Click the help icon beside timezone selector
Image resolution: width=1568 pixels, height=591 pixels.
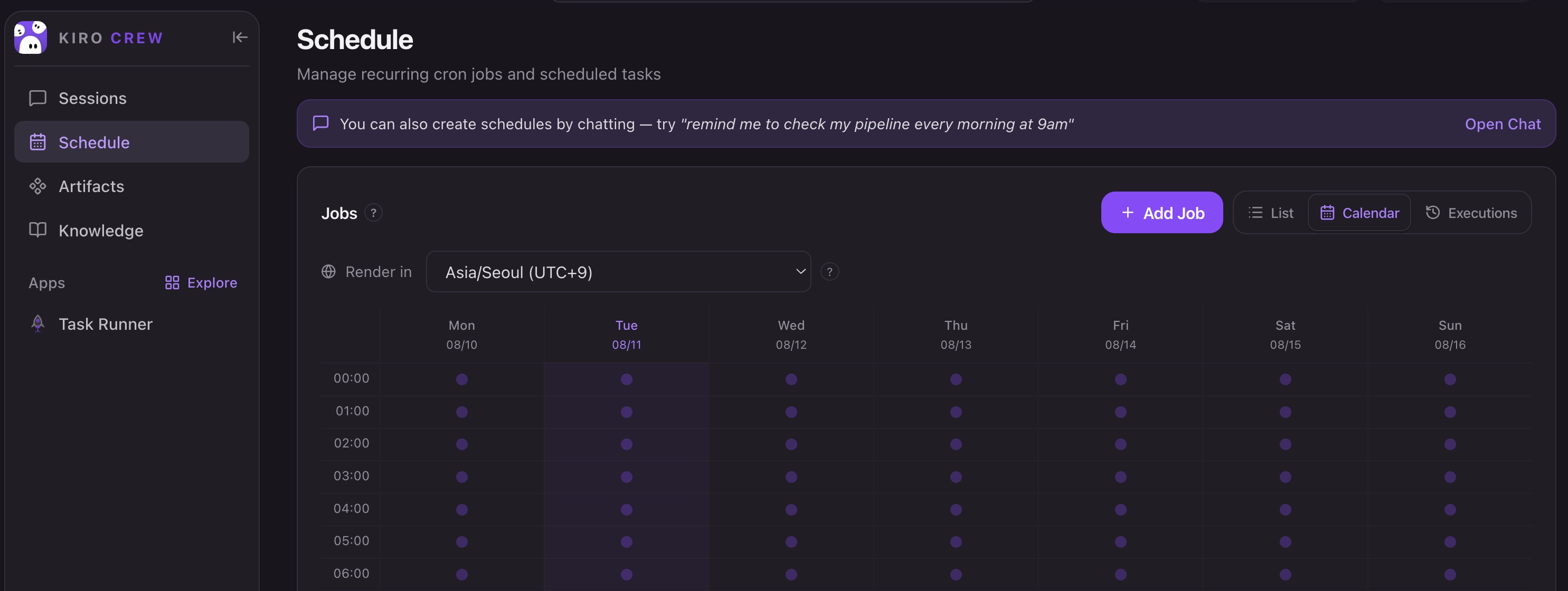[829, 272]
